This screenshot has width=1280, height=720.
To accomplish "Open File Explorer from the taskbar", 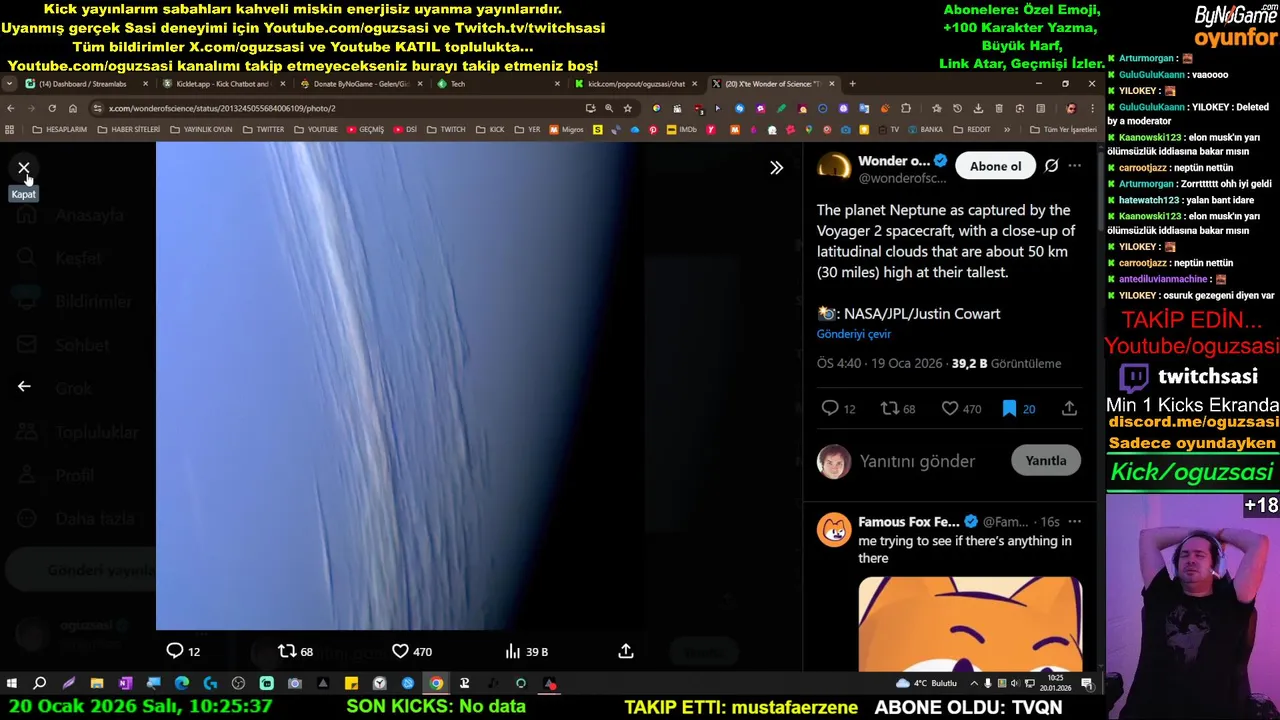I will [x=97, y=684].
